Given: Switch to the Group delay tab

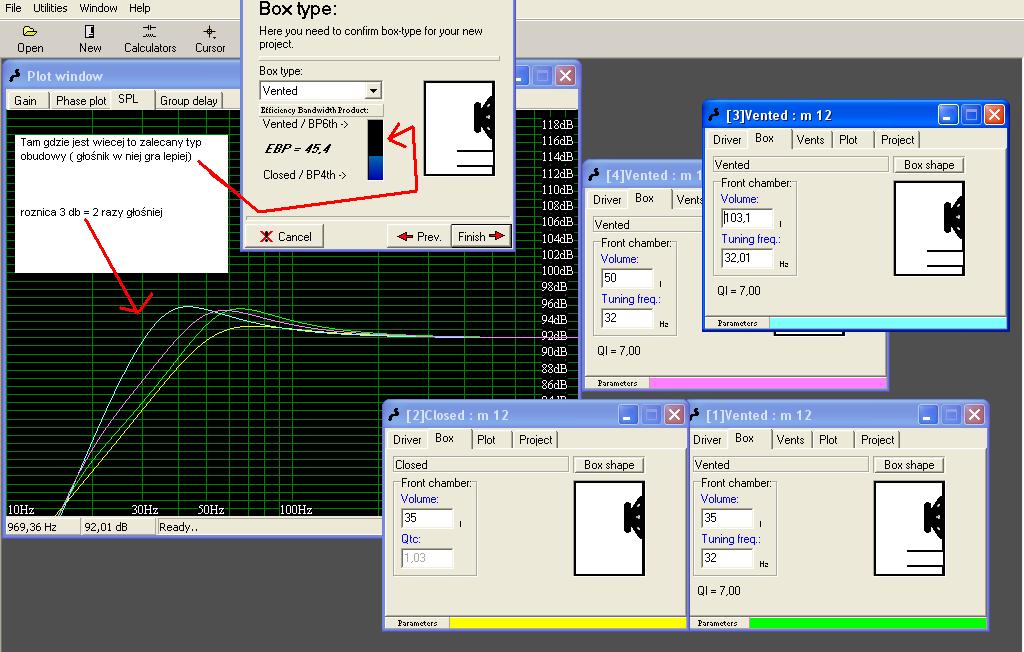Looking at the screenshot, I should click(189, 101).
